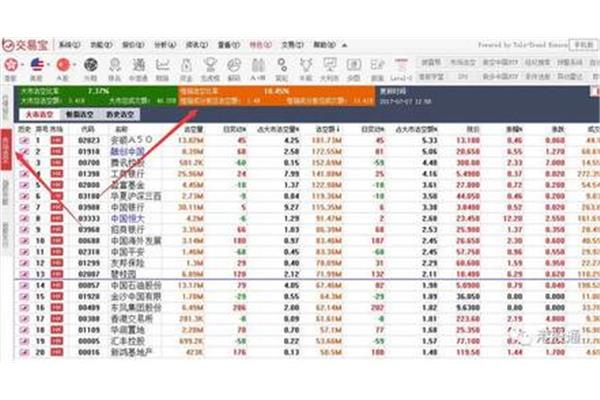600x400 pixels.
Task: Open history icon for row 00016
Action: coord(24,352)
